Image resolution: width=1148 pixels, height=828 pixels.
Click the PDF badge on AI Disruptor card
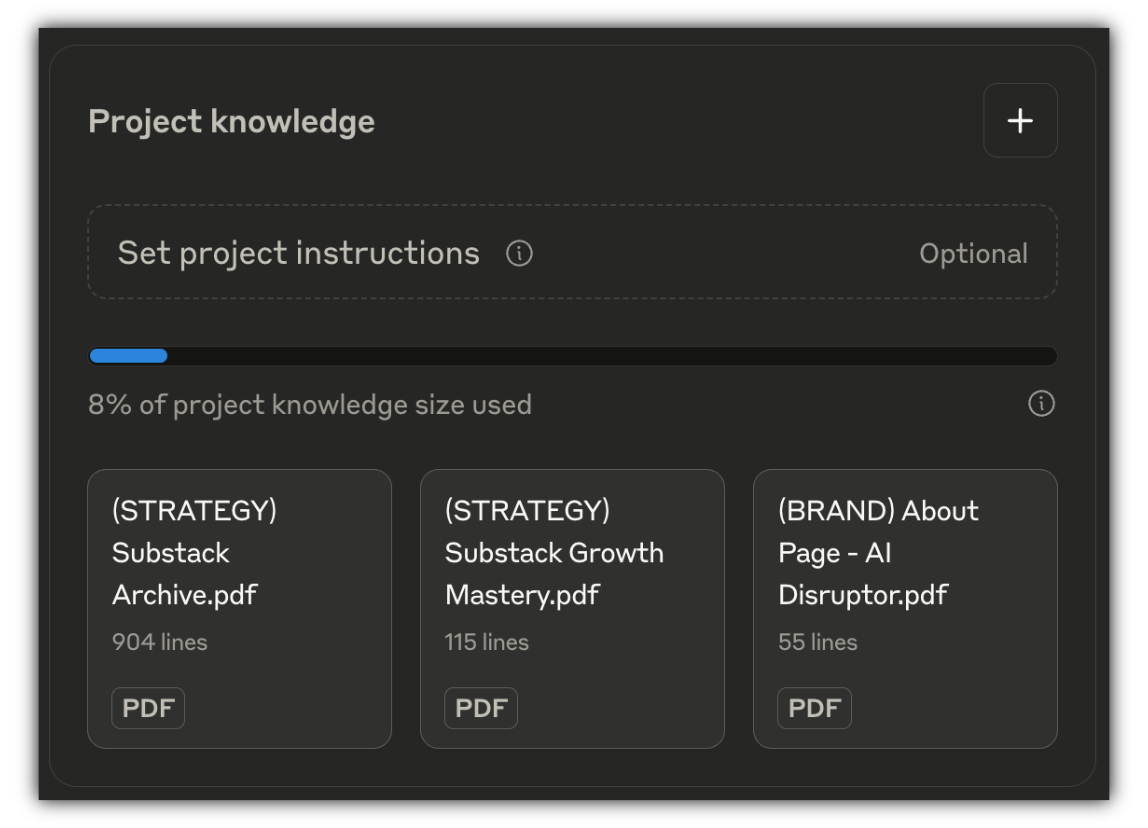point(814,708)
